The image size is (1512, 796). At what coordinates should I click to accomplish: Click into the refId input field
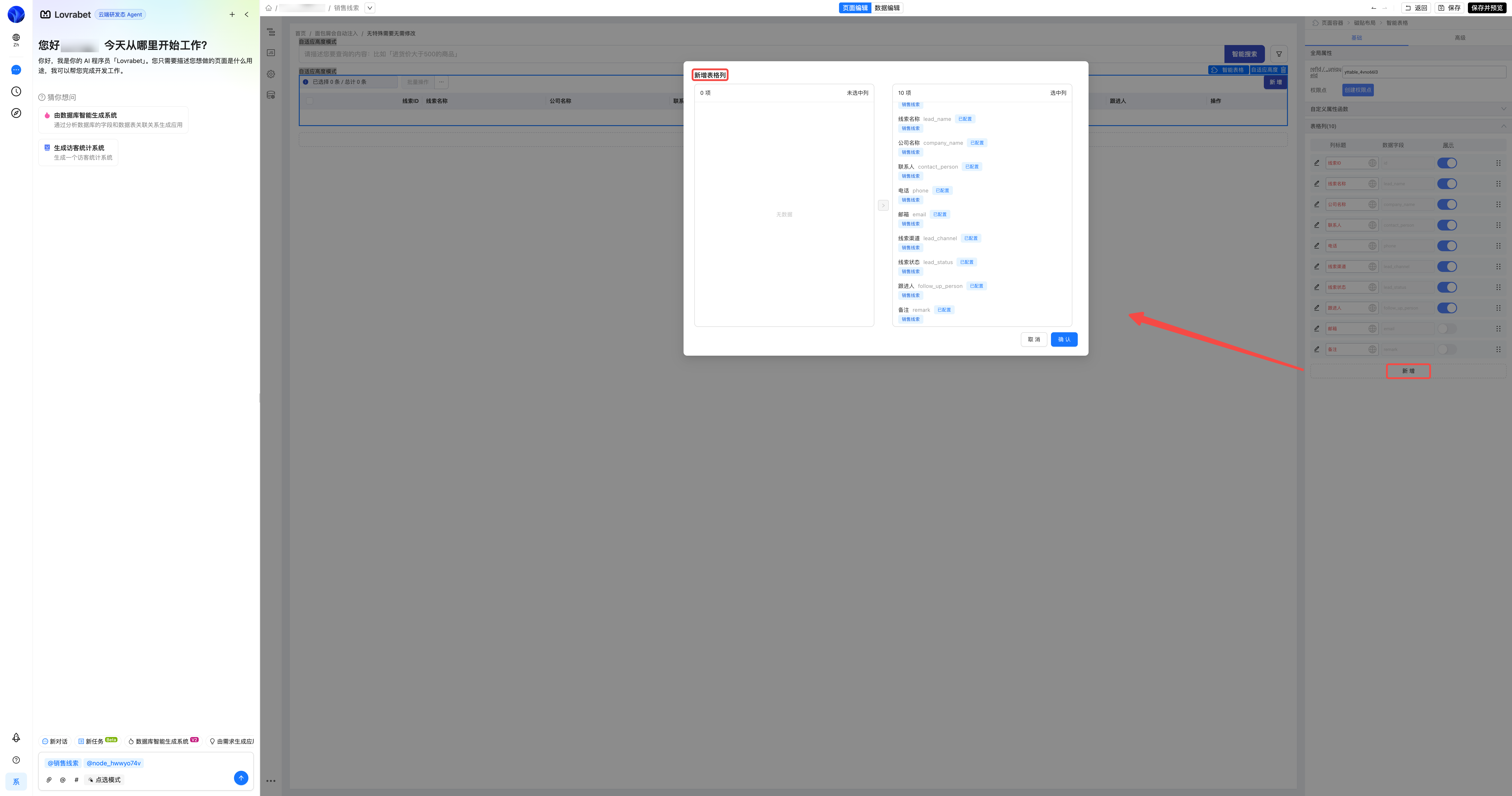click(x=1424, y=72)
